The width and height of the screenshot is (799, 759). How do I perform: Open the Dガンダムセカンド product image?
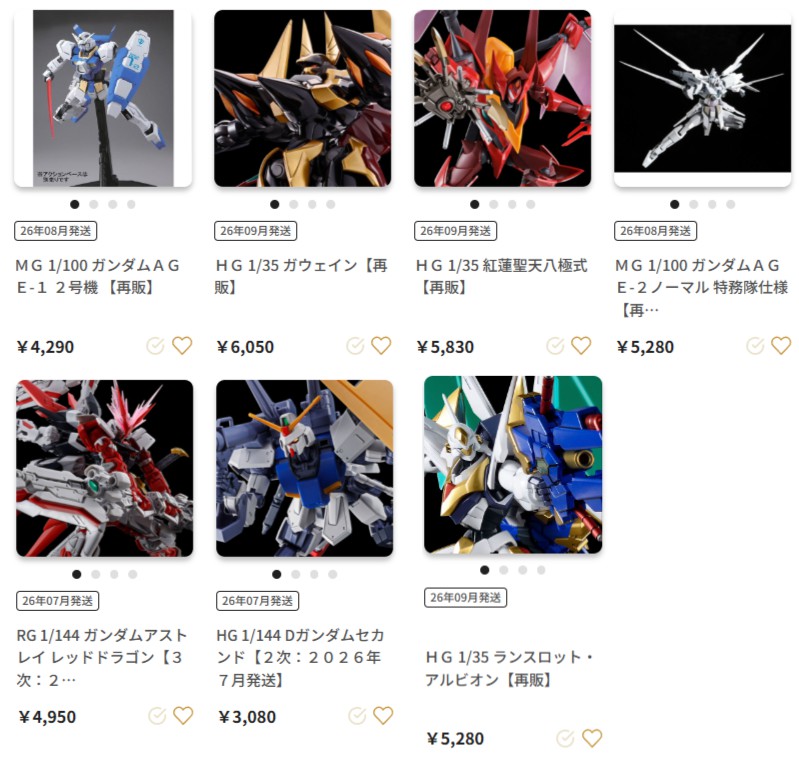point(305,468)
